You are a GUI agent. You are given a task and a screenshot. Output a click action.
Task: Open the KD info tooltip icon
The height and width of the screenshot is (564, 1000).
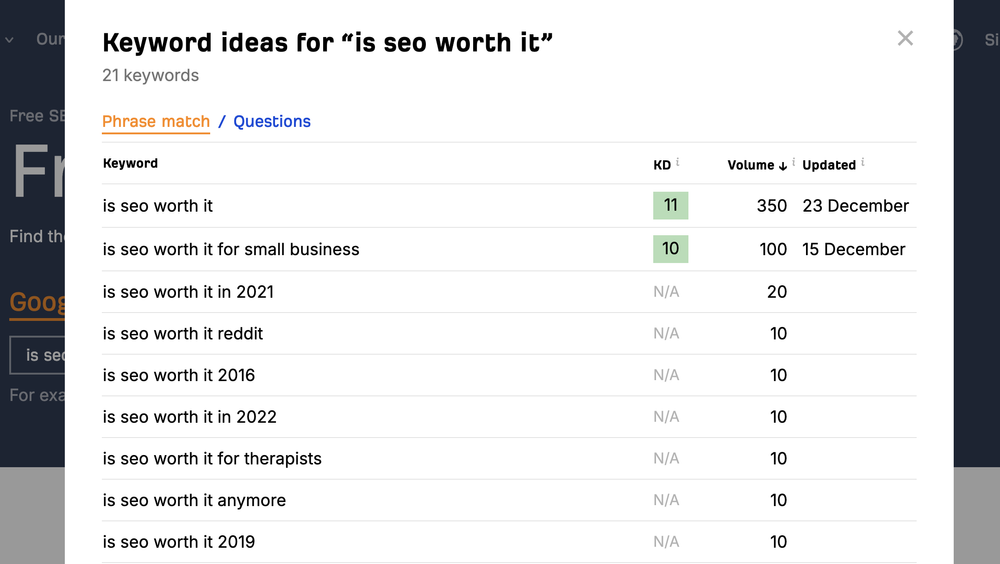point(677,162)
